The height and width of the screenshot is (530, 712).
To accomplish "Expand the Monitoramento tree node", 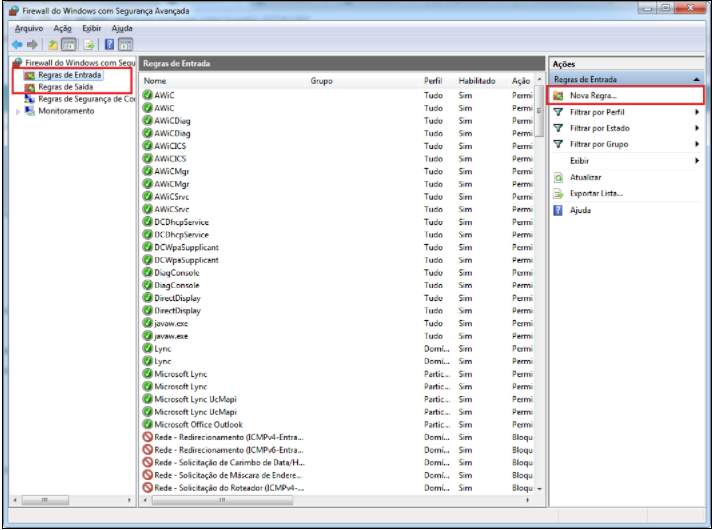I will (17, 111).
